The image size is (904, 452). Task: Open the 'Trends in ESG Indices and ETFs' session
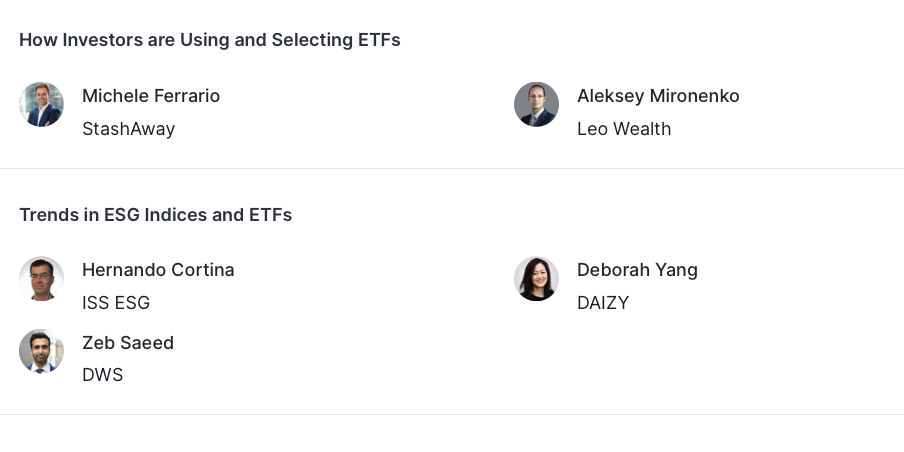(x=155, y=215)
